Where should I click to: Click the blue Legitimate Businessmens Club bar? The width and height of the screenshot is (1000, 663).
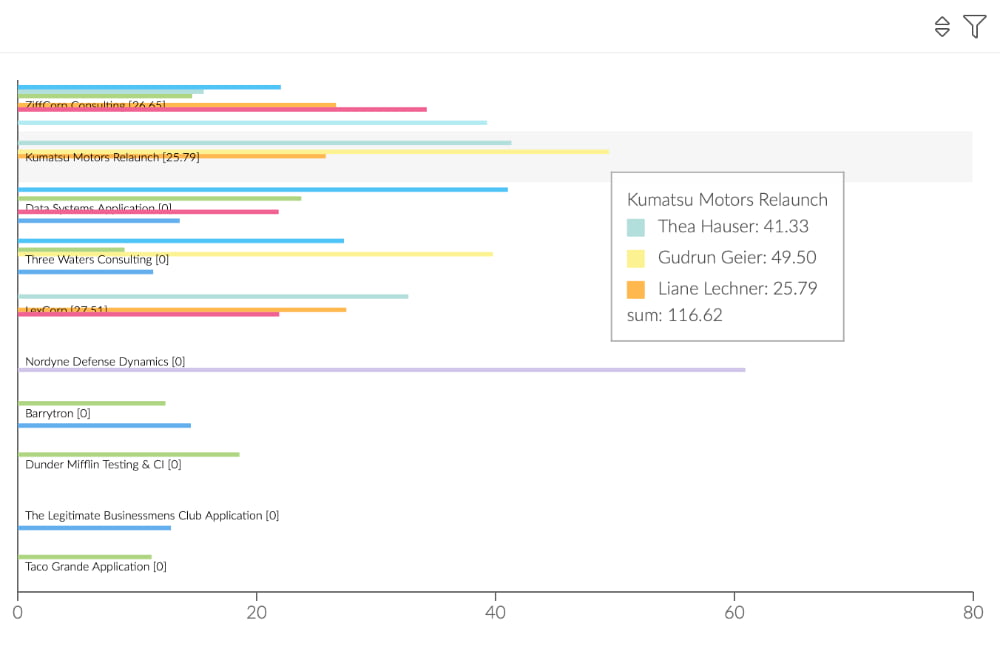point(94,528)
